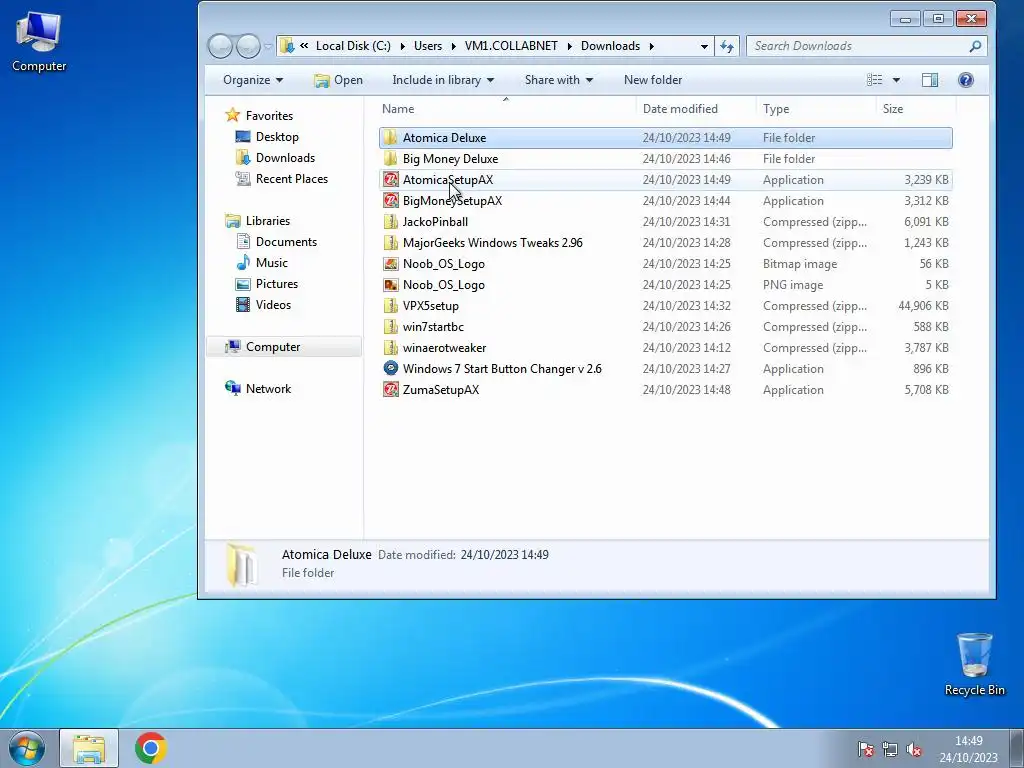Open the Help question mark button
Screen dimensions: 1024x768
coord(966,80)
